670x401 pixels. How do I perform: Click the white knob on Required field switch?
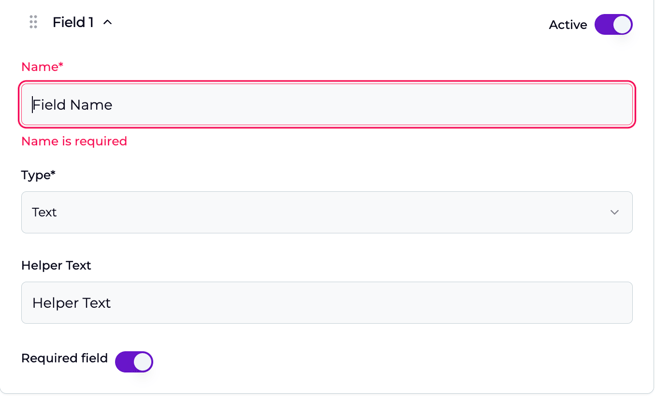143,361
